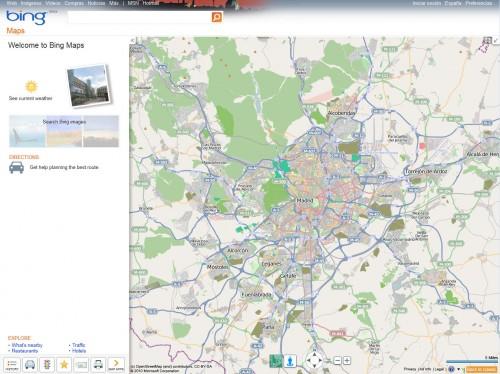This screenshot has height=374, width=500.
Task: Click the list app icon in bottom toolbar
Action: coord(12,365)
